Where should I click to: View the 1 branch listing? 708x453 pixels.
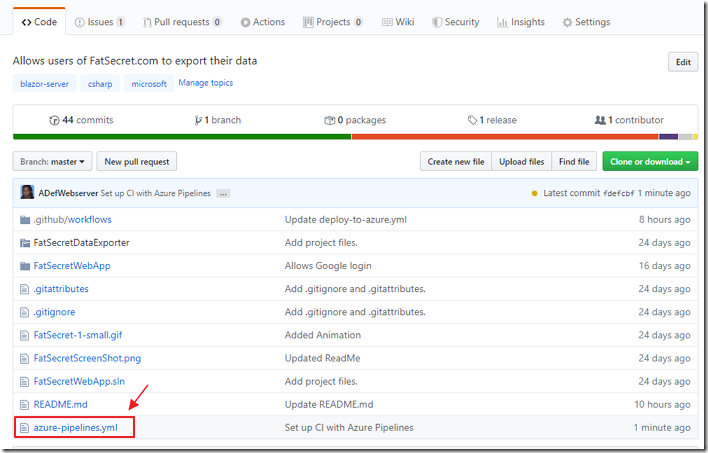(x=218, y=120)
